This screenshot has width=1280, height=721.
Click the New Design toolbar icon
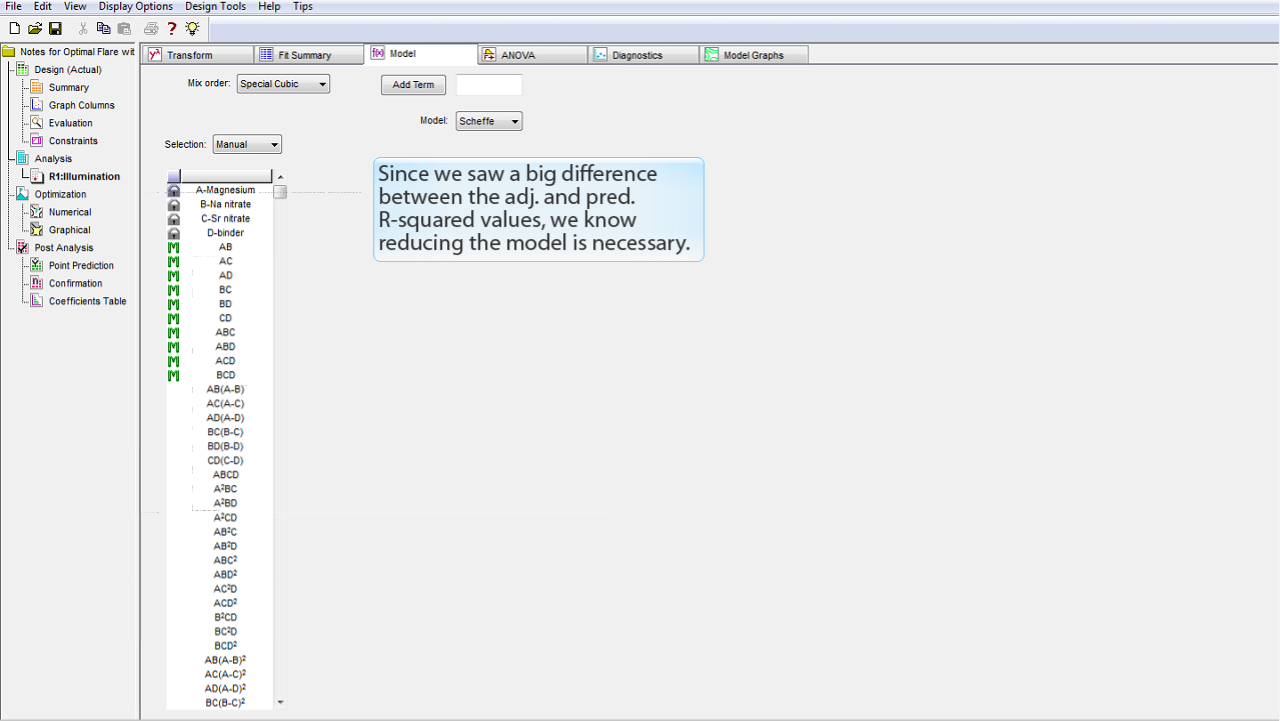pyautogui.click(x=14, y=29)
